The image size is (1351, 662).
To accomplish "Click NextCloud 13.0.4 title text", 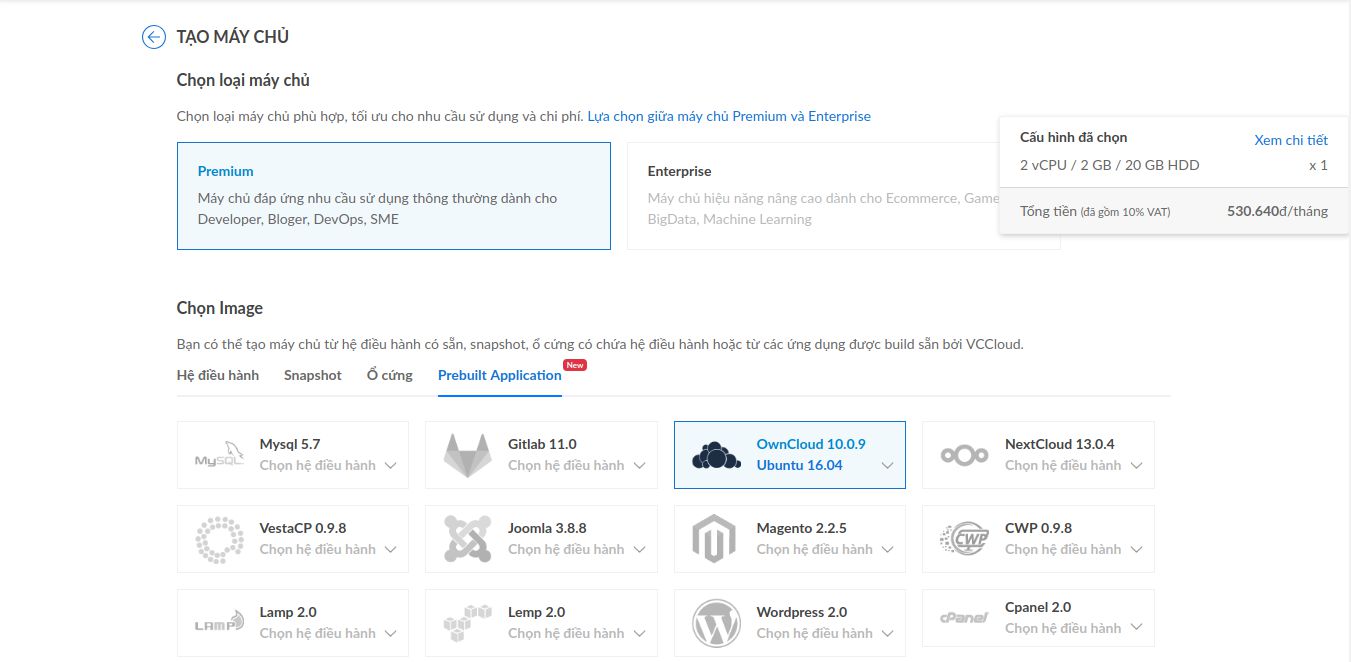I will click(1060, 444).
